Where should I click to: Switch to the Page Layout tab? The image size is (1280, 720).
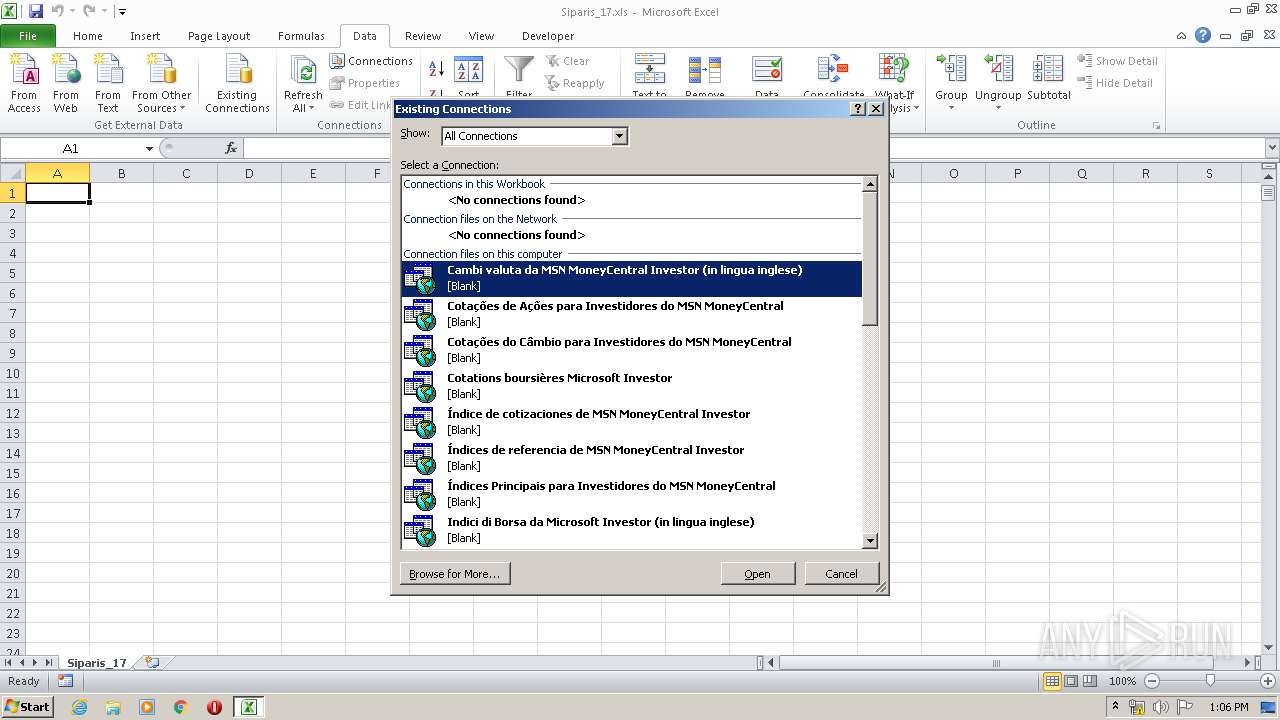click(219, 36)
